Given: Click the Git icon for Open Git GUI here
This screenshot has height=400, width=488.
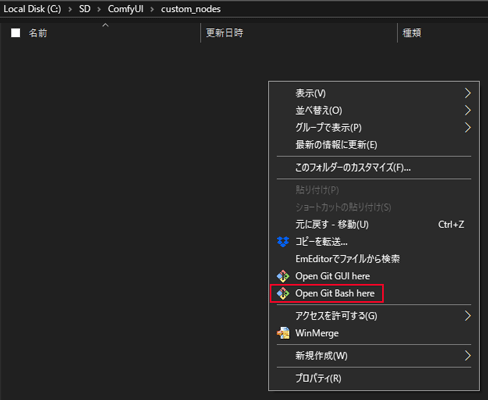Looking at the screenshot, I should coord(283,276).
